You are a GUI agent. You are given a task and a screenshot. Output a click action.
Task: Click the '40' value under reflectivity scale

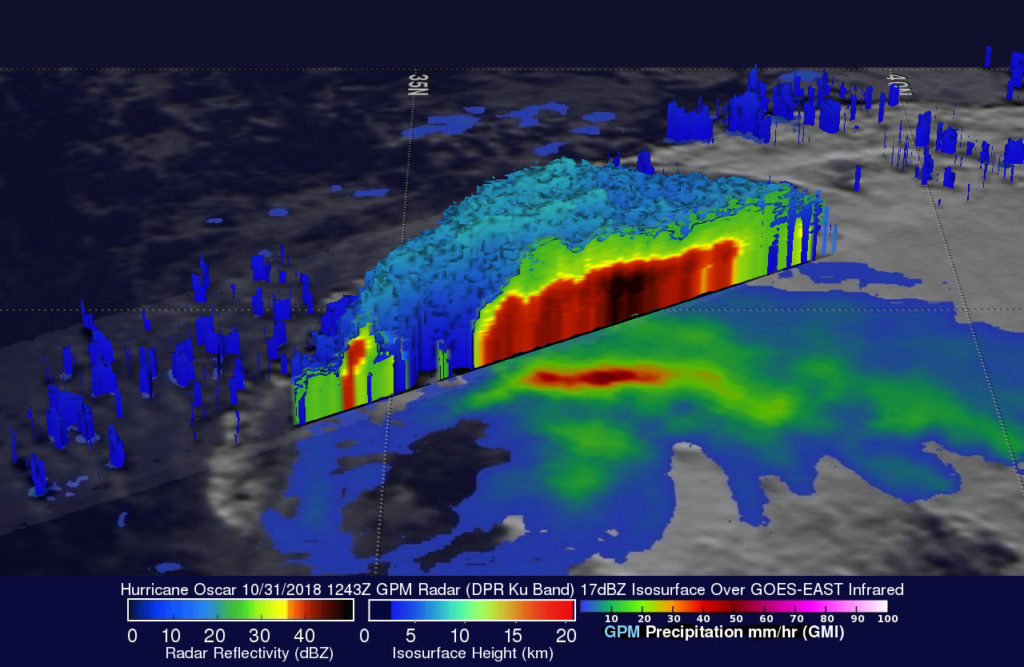304,636
